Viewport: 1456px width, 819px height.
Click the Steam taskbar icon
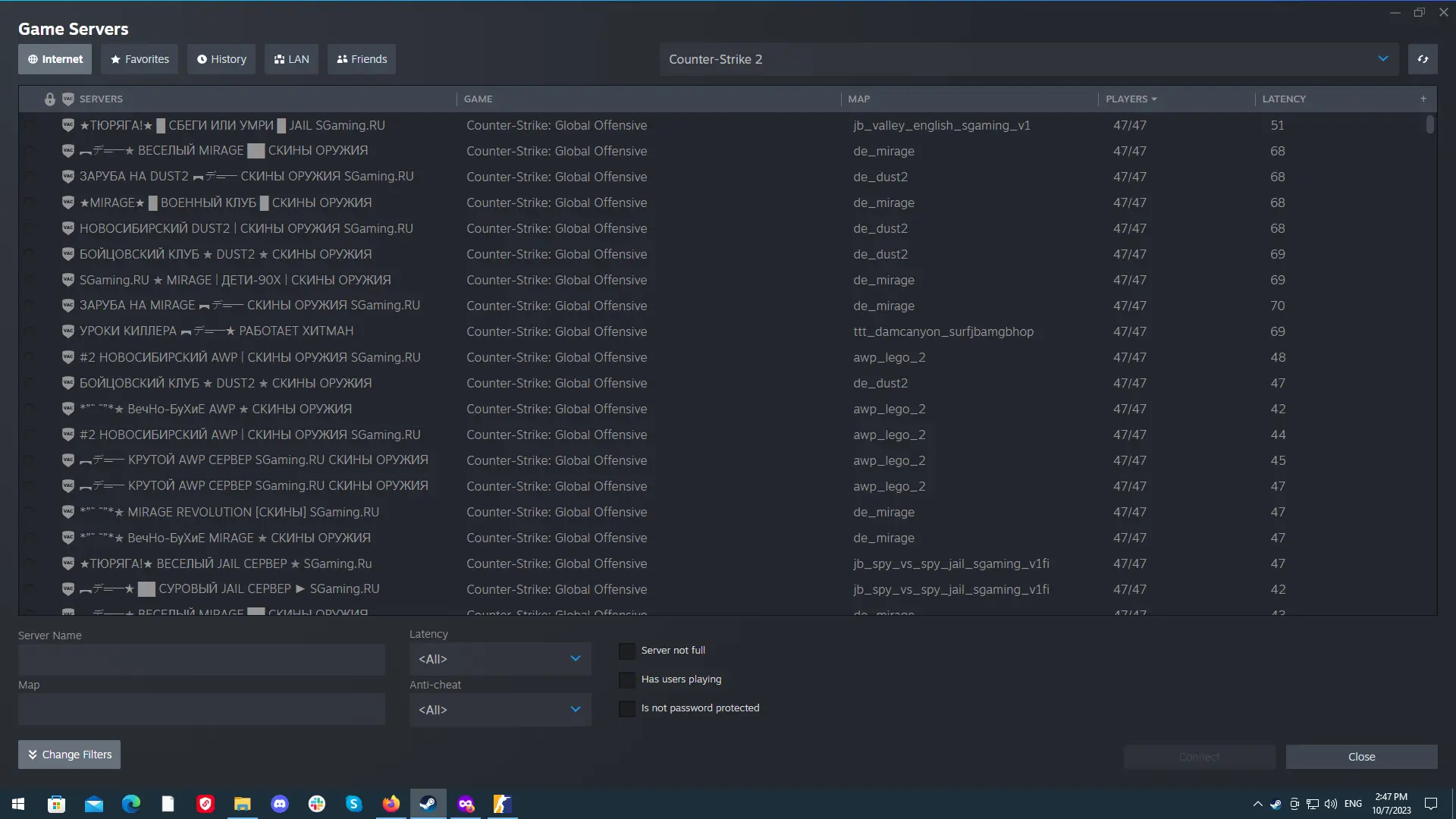pos(428,804)
